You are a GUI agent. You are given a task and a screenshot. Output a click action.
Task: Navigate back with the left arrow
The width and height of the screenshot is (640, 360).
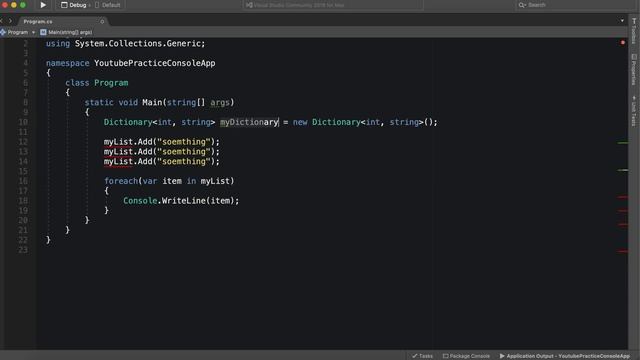[x=2, y=21]
